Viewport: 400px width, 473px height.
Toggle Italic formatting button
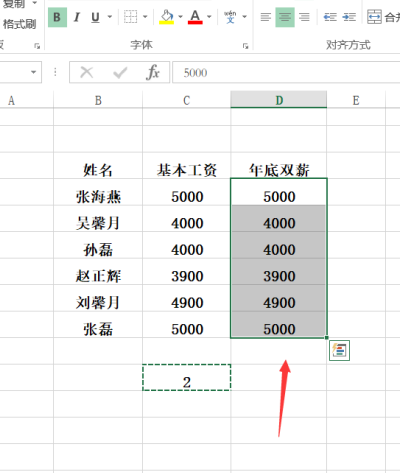click(x=77, y=17)
